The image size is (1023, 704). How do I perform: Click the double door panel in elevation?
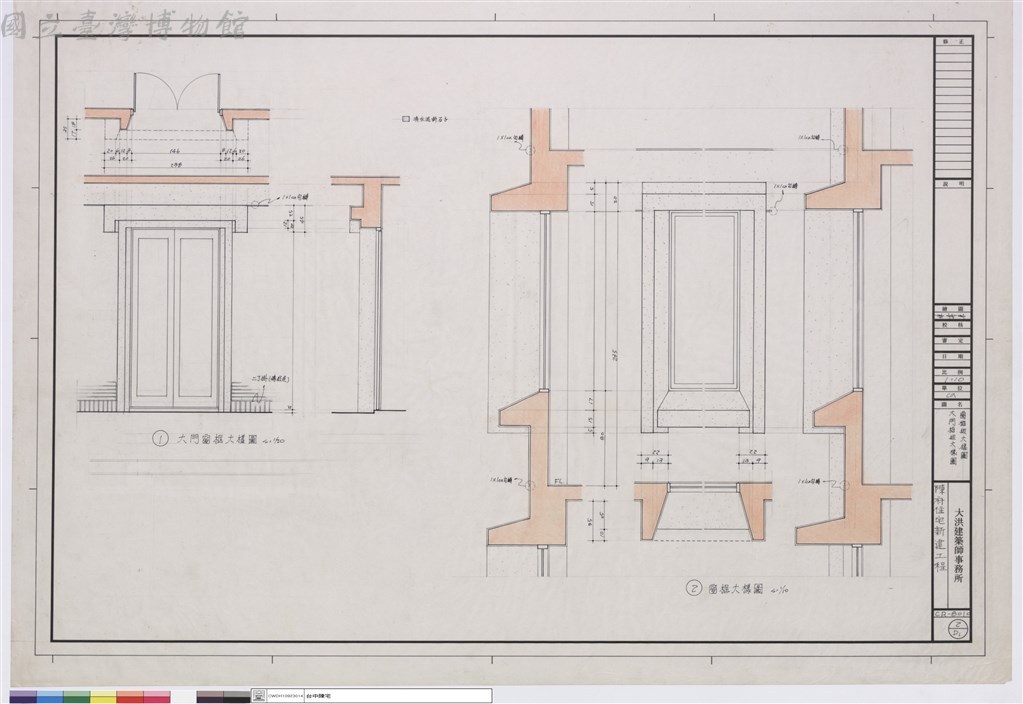tap(175, 318)
